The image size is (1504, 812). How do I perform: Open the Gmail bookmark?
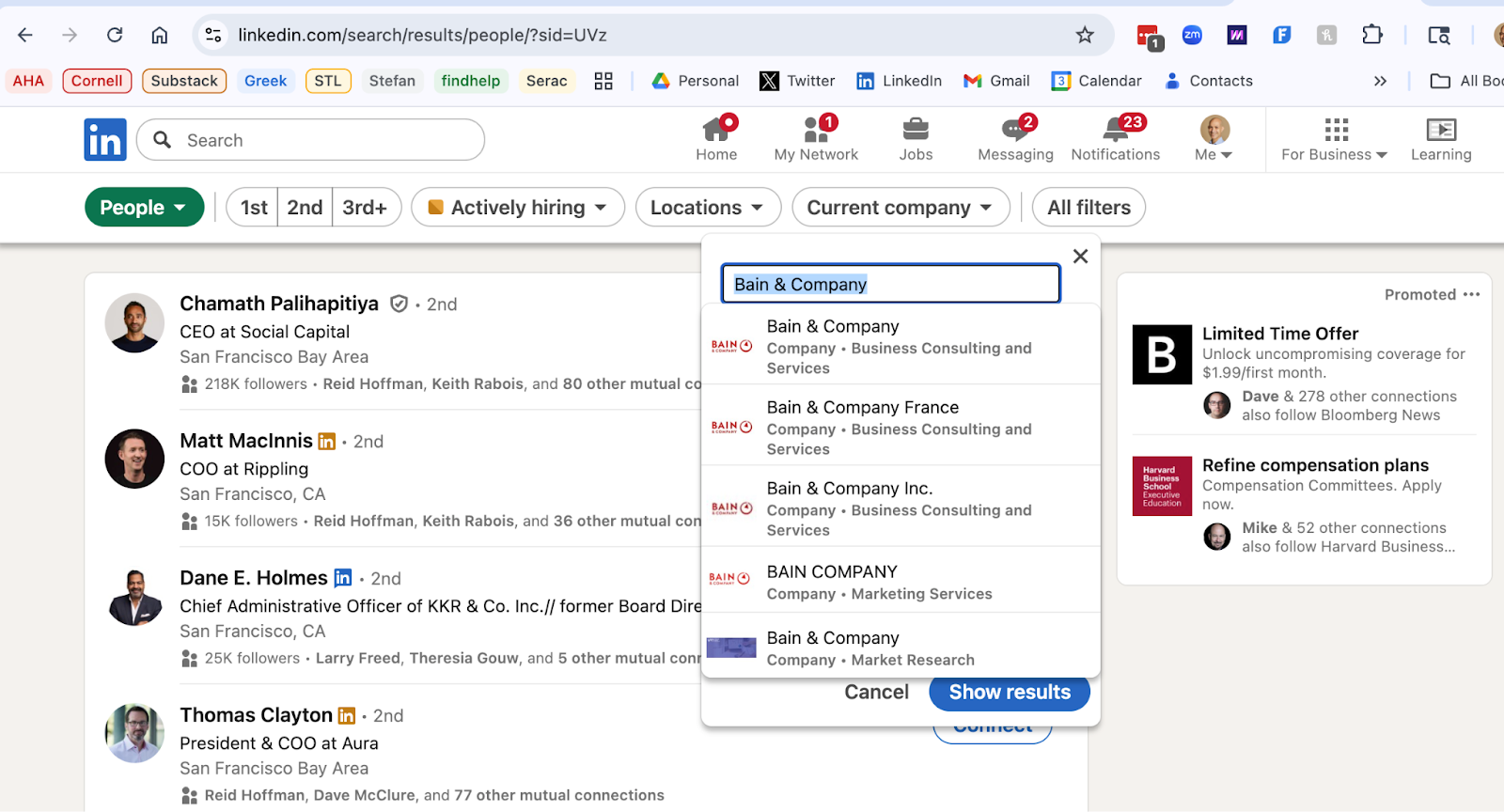click(996, 81)
